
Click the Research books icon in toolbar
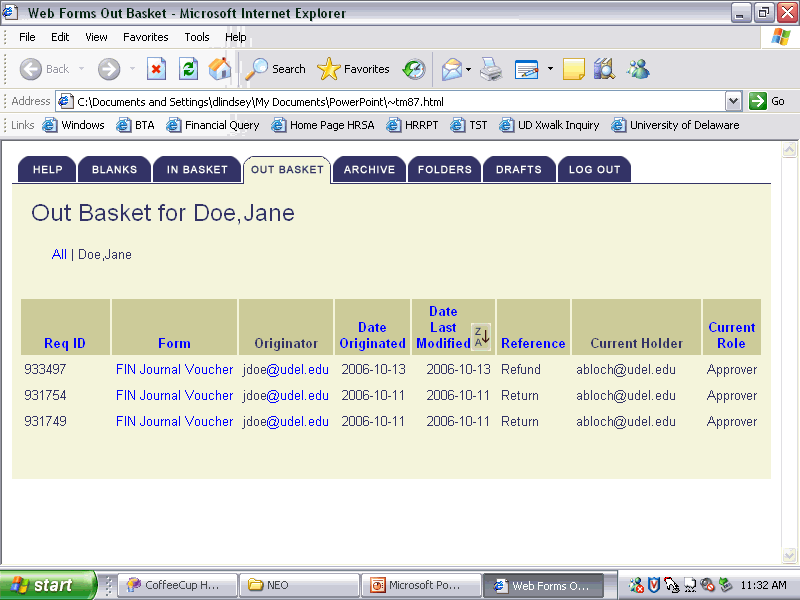(x=604, y=69)
